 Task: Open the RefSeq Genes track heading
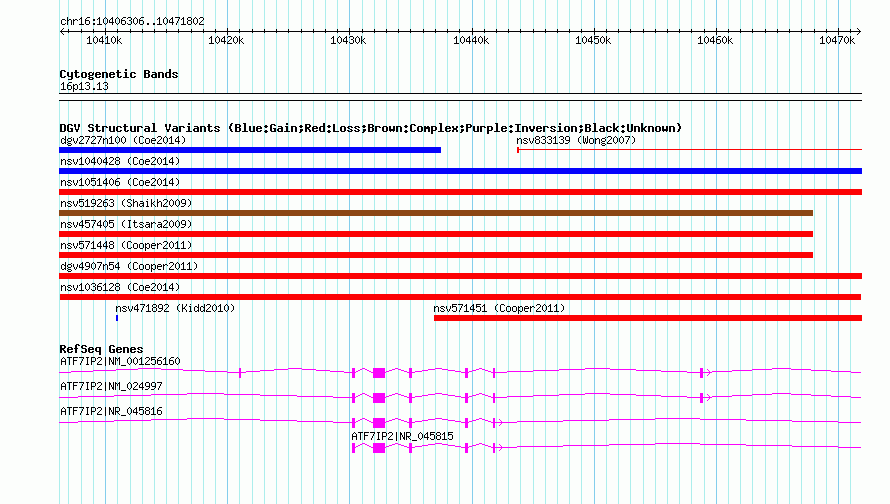[101, 349]
